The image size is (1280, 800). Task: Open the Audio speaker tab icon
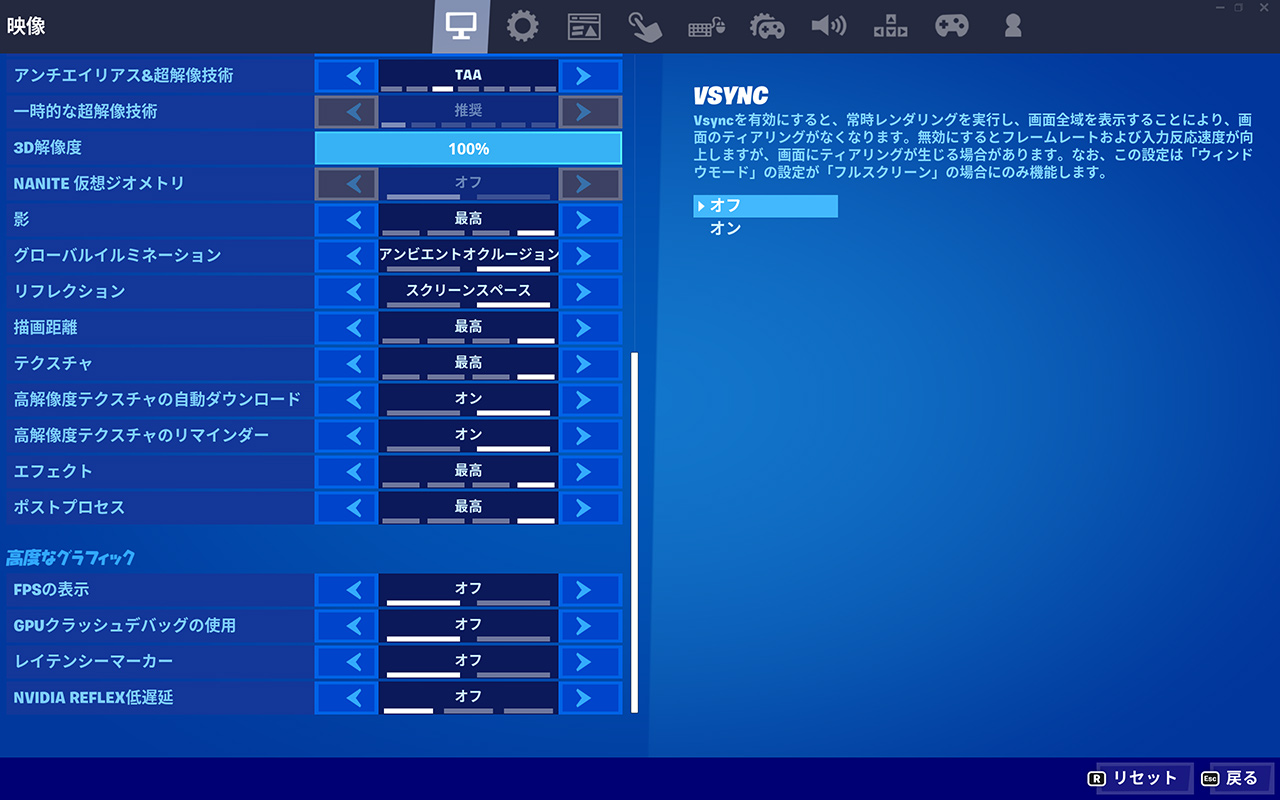[x=829, y=26]
